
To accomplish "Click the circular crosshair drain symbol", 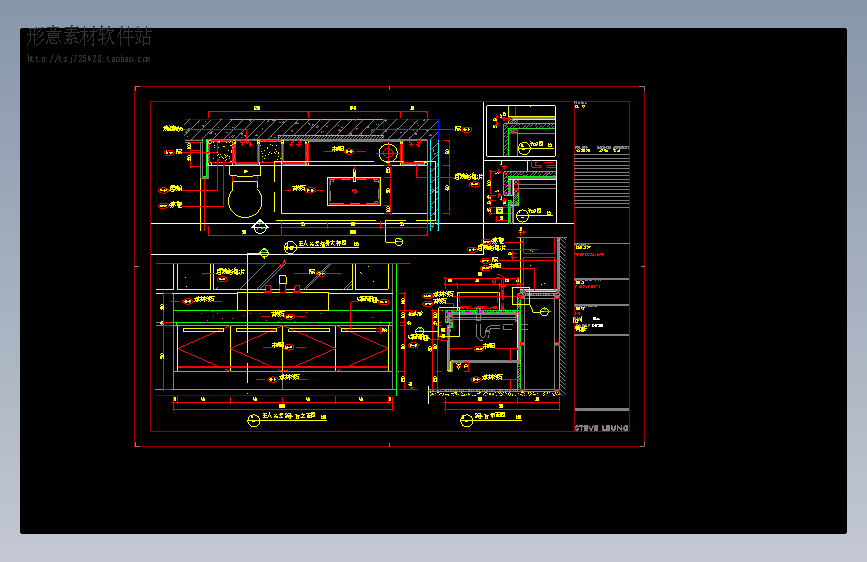I will [x=388, y=152].
